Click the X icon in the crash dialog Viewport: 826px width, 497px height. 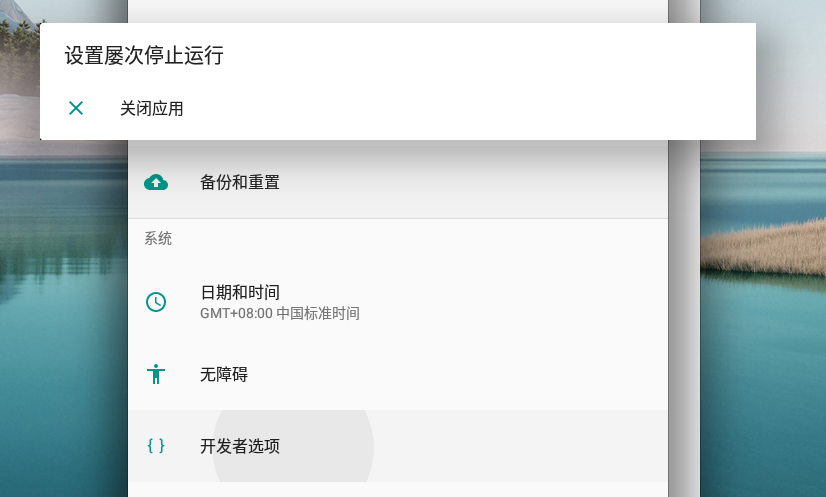click(76, 108)
